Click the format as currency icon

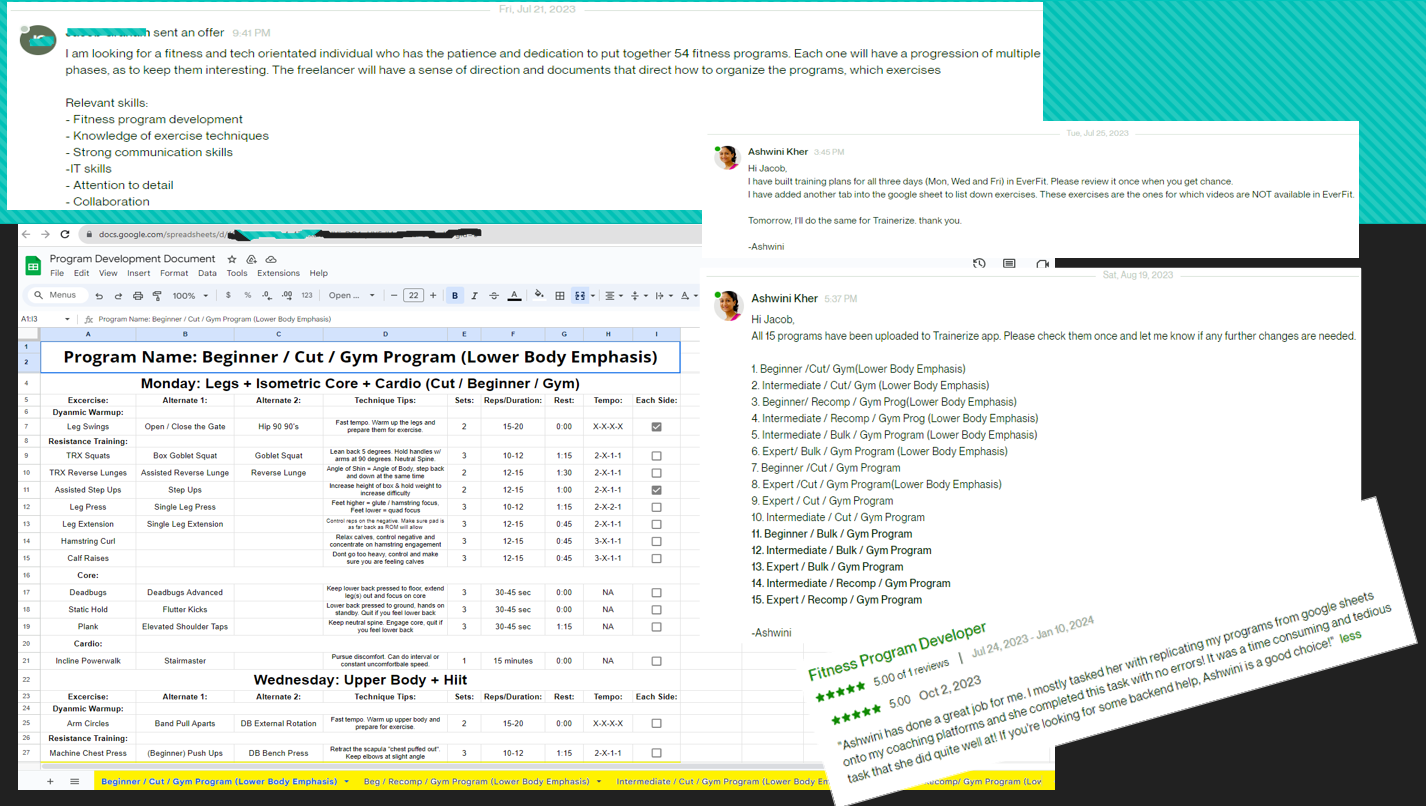click(228, 296)
